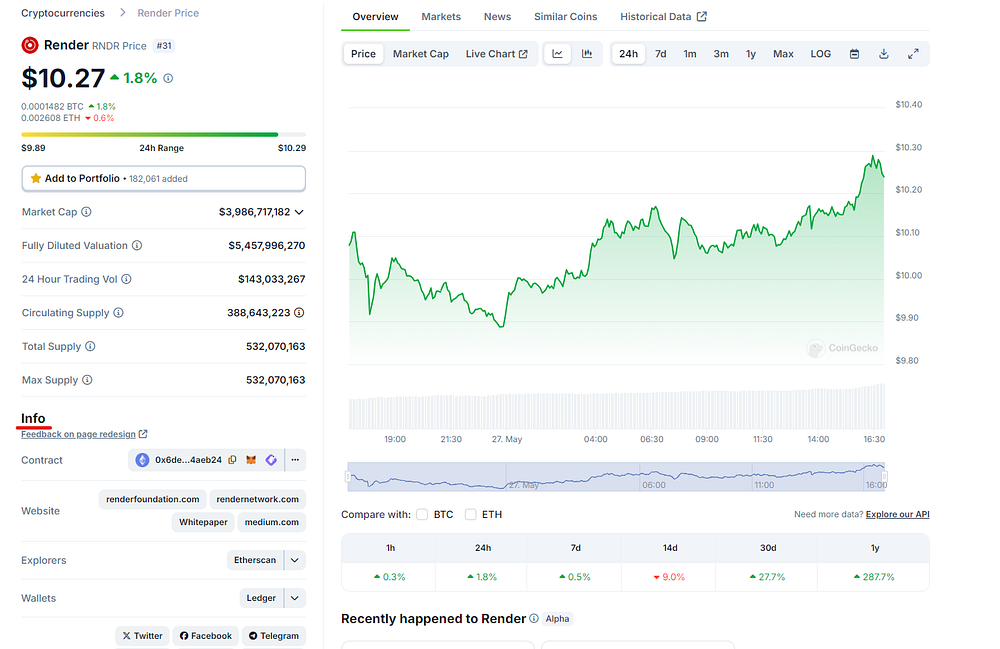Switch to candlestick chart icon

pyautogui.click(x=587, y=54)
